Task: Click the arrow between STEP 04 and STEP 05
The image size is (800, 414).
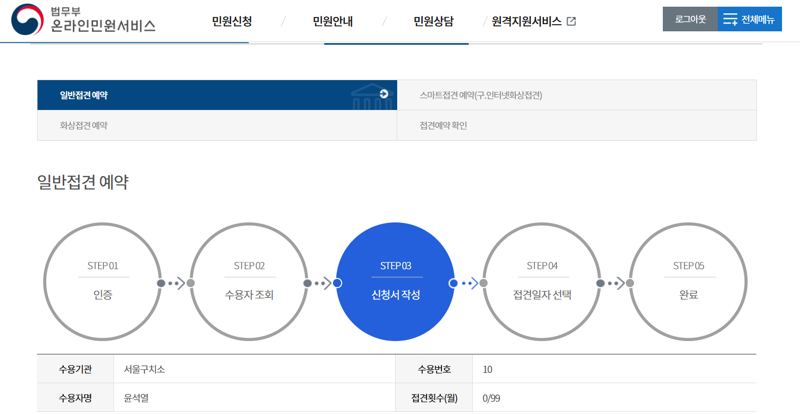Action: pos(614,283)
